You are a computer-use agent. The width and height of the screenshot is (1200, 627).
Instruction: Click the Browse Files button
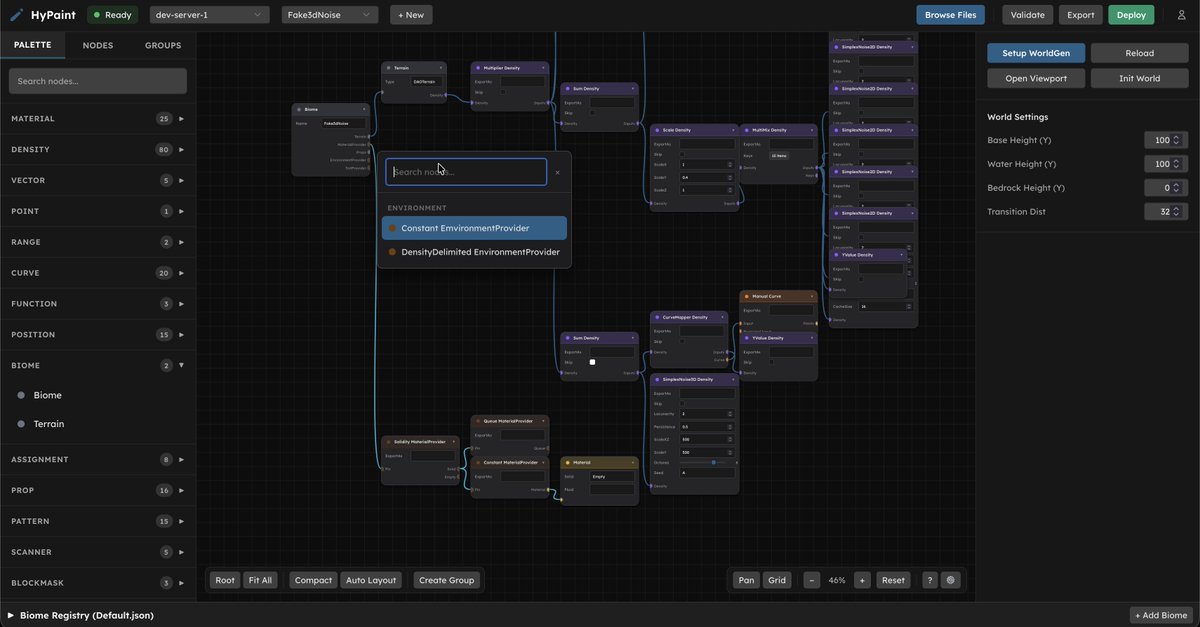pyautogui.click(x=951, y=15)
